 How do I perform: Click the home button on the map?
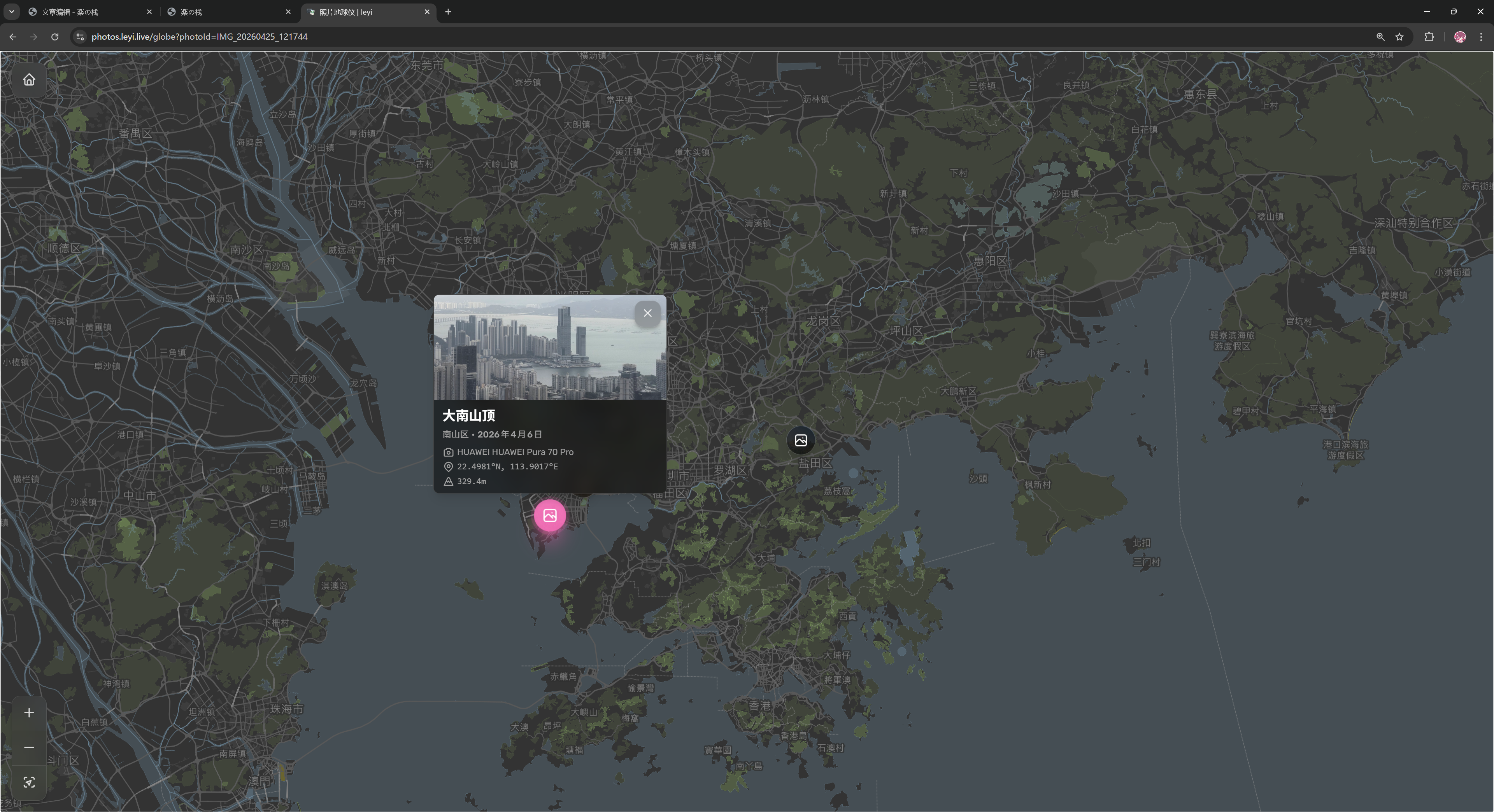click(29, 80)
